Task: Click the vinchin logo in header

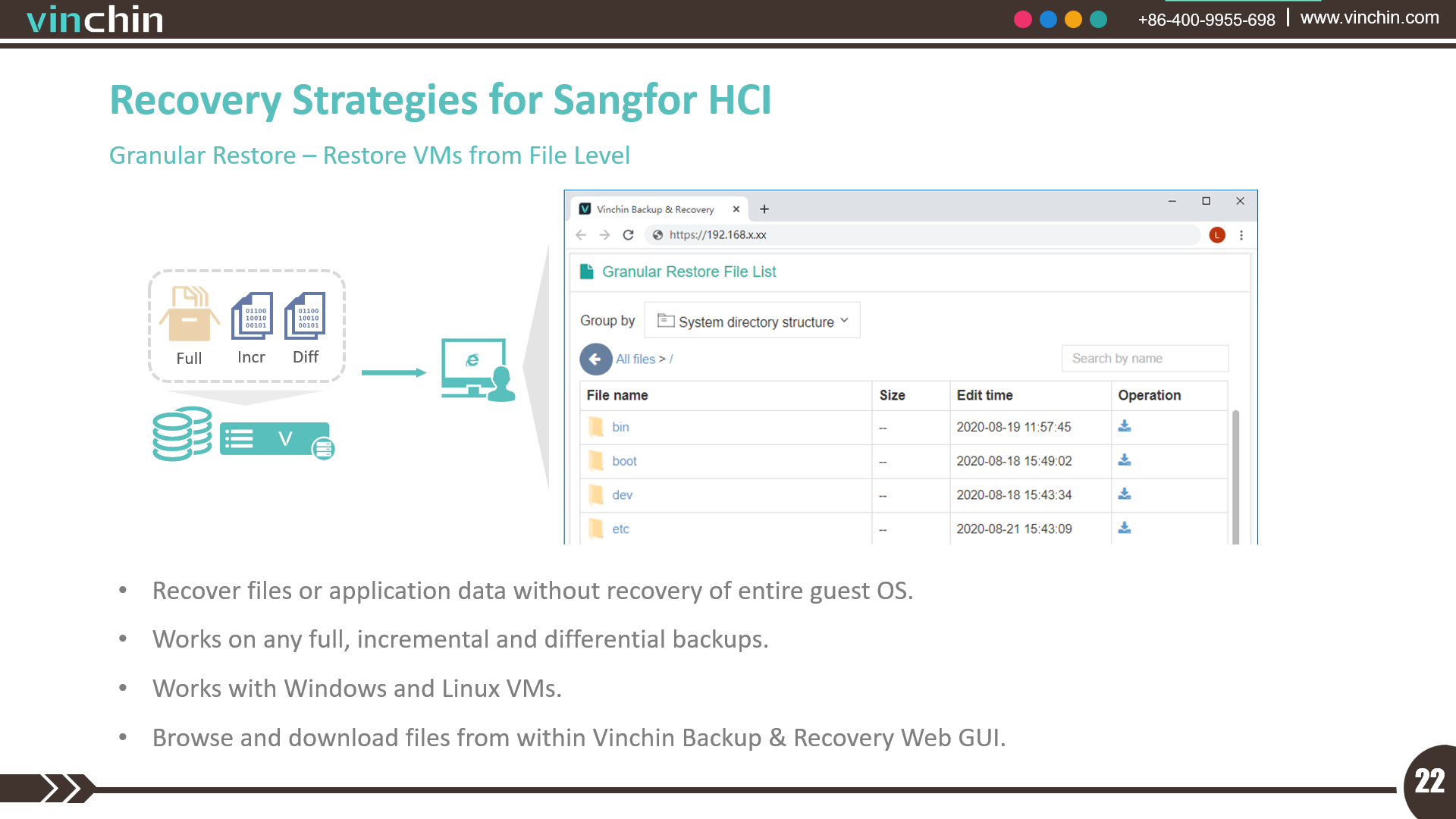Action: [x=95, y=19]
